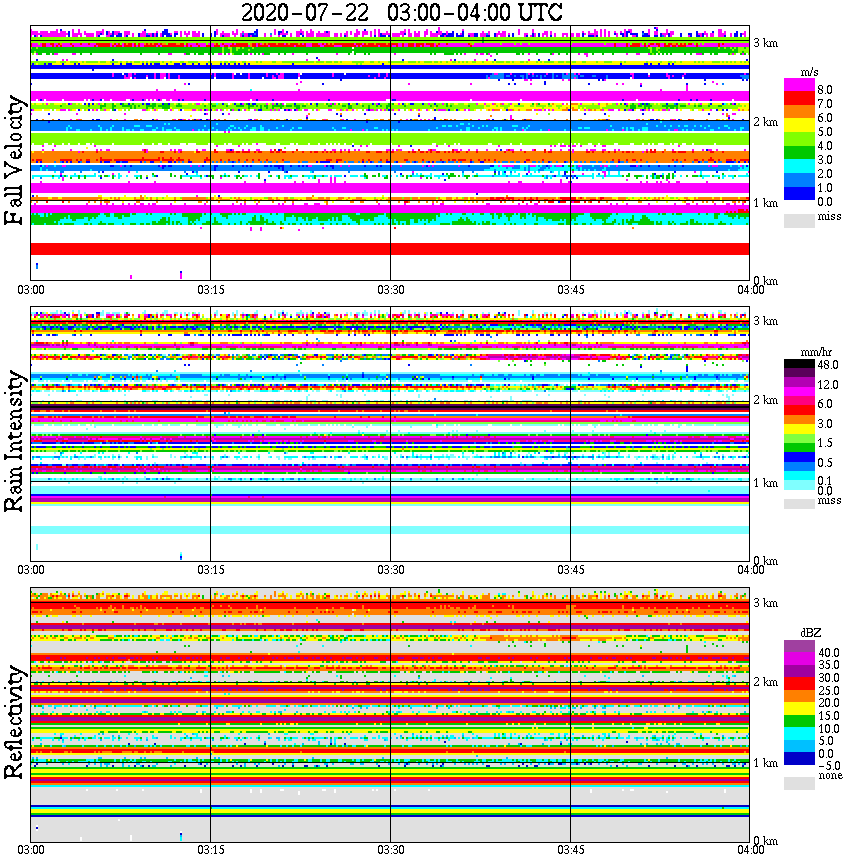Viewport: 850px width, 868px height.
Task: Click the chart title date 2020-07-22
Action: pos(305,13)
